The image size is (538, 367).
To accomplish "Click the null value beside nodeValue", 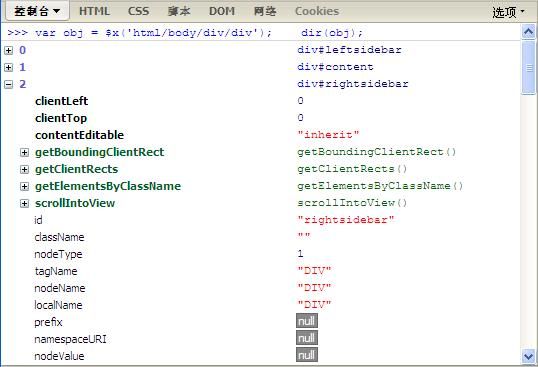I will [x=307, y=355].
